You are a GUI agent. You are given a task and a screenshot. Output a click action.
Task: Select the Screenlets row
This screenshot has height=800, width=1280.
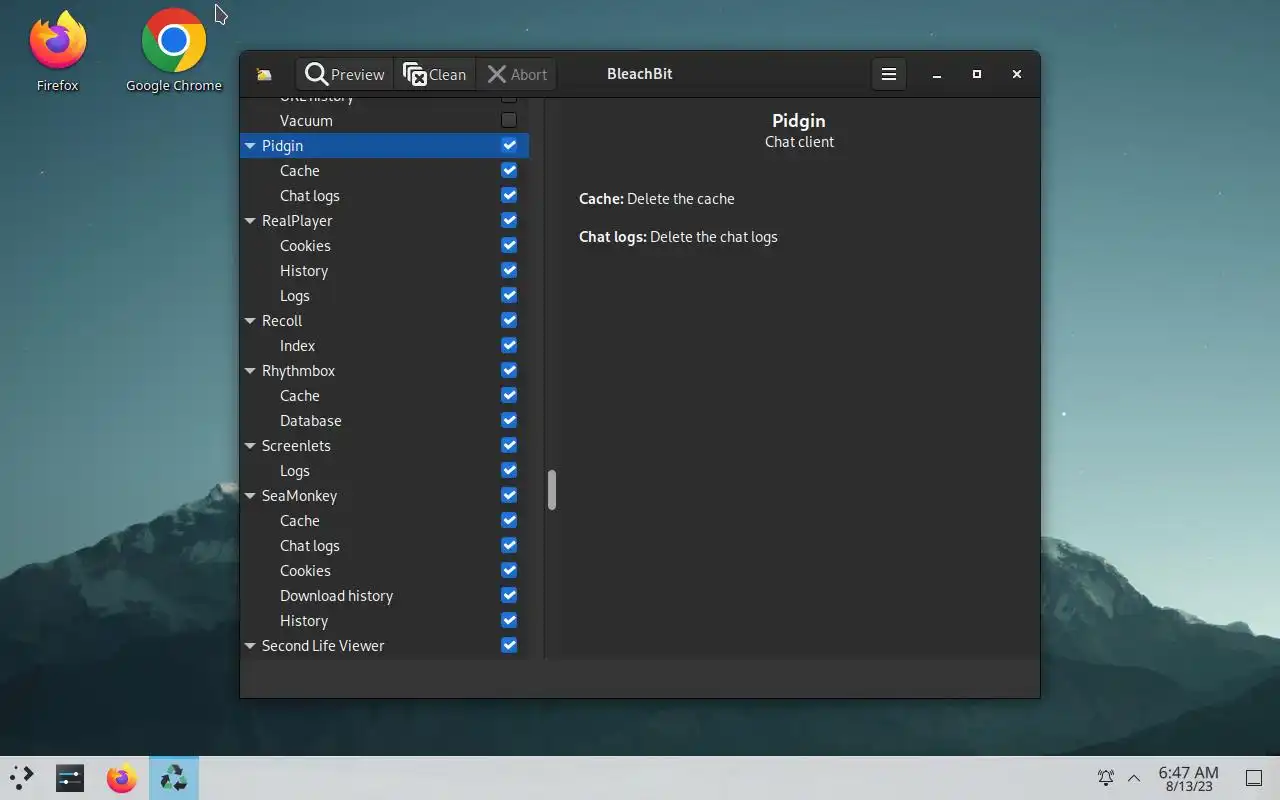click(384, 445)
